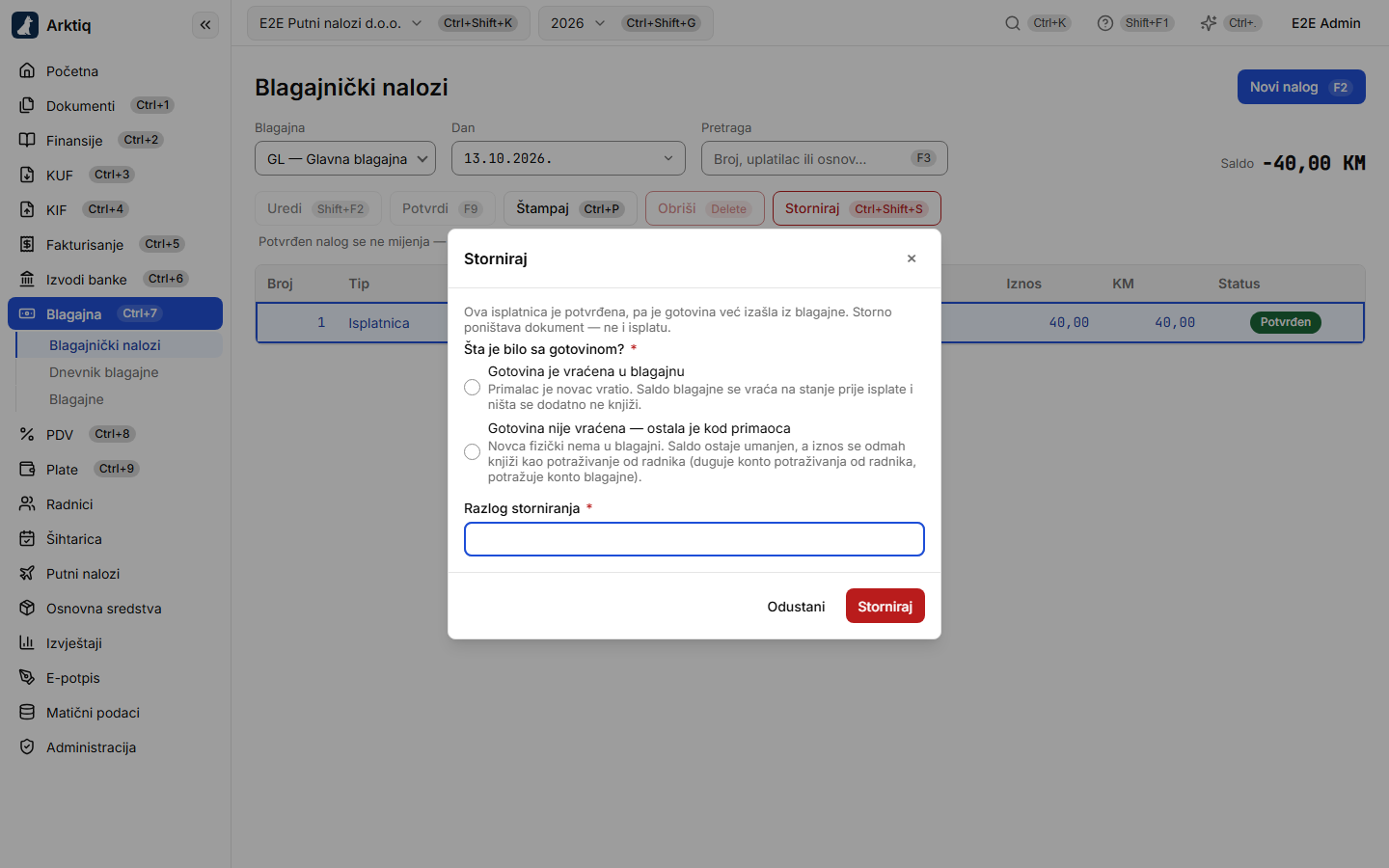Viewport: 1389px width, 868px height.
Task: Click the Administracija shield icon
Action: click(27, 746)
